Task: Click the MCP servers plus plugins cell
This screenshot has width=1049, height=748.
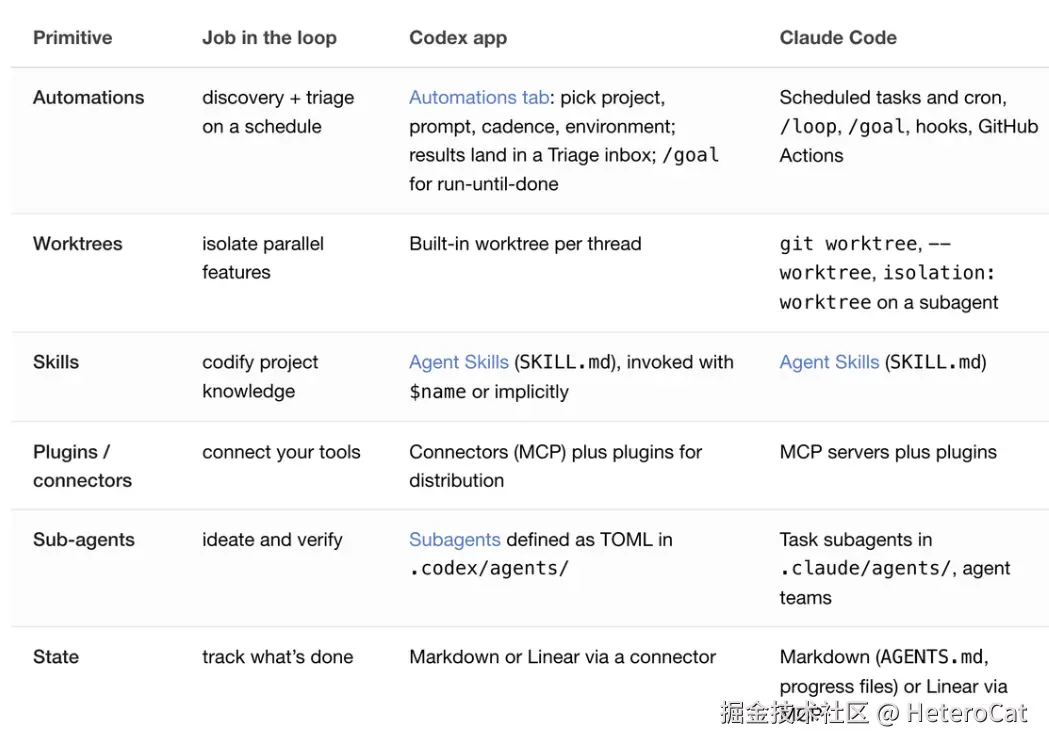Action: tap(888, 452)
